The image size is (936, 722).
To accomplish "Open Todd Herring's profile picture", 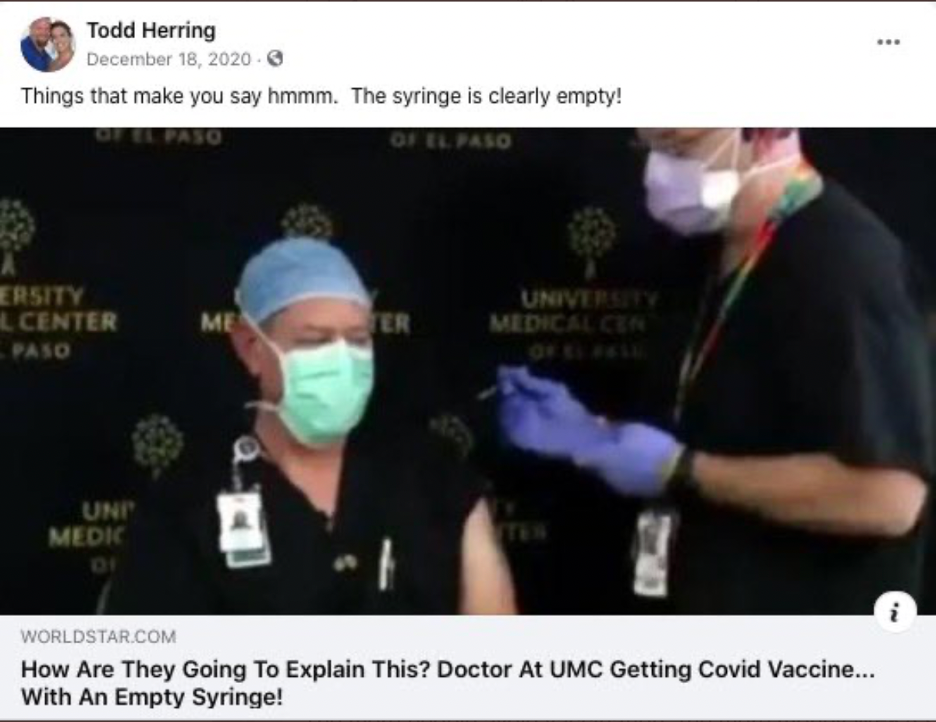I will pyautogui.click(x=47, y=45).
